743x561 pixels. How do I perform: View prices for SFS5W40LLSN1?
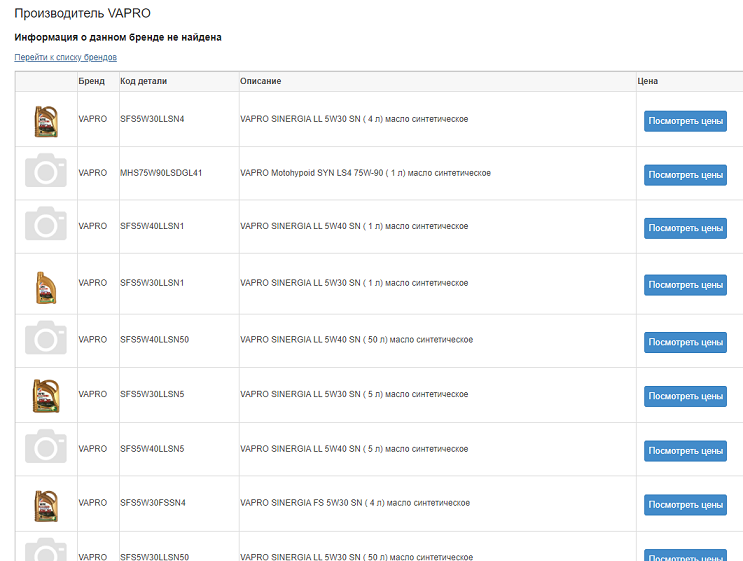click(685, 228)
